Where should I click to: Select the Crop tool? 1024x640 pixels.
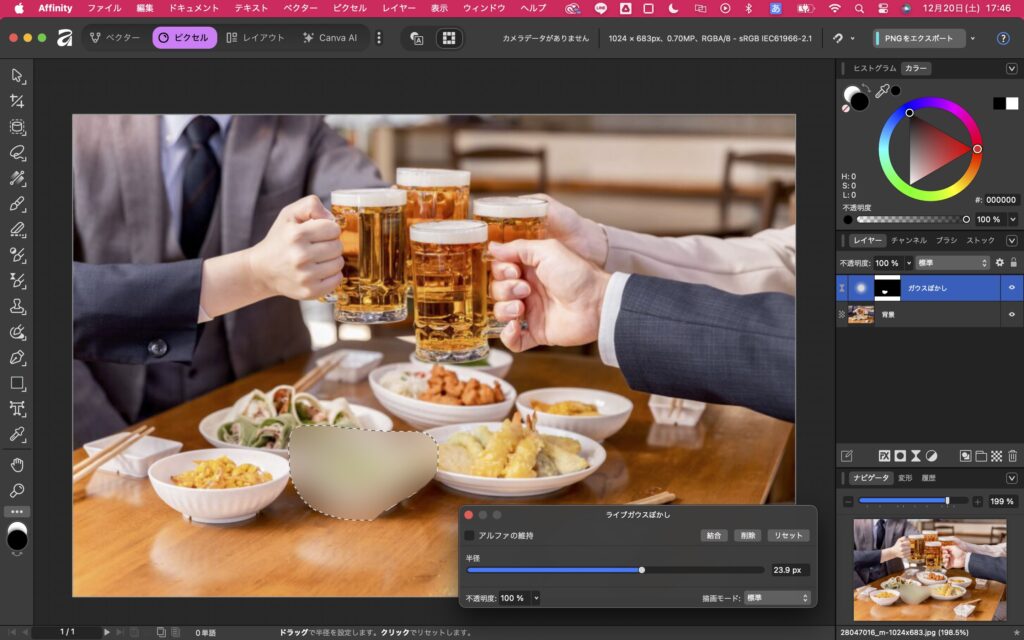[x=17, y=102]
